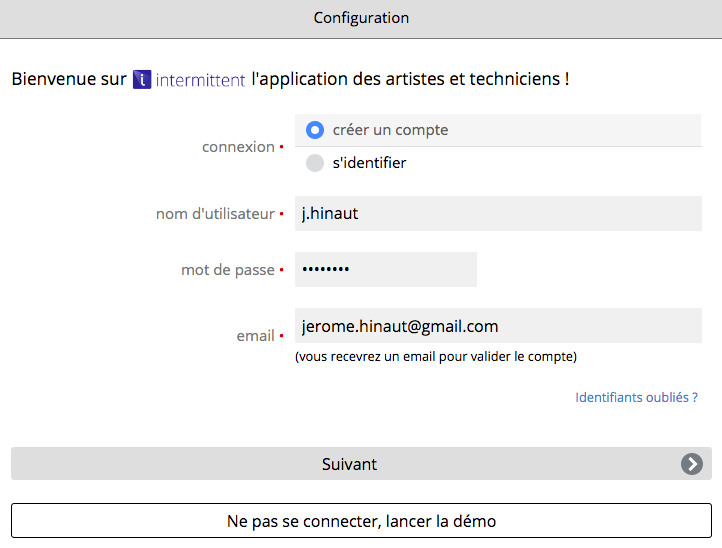The width and height of the screenshot is (722, 548).
Task: Click the email validation note under email field
Action: pyautogui.click(x=436, y=357)
